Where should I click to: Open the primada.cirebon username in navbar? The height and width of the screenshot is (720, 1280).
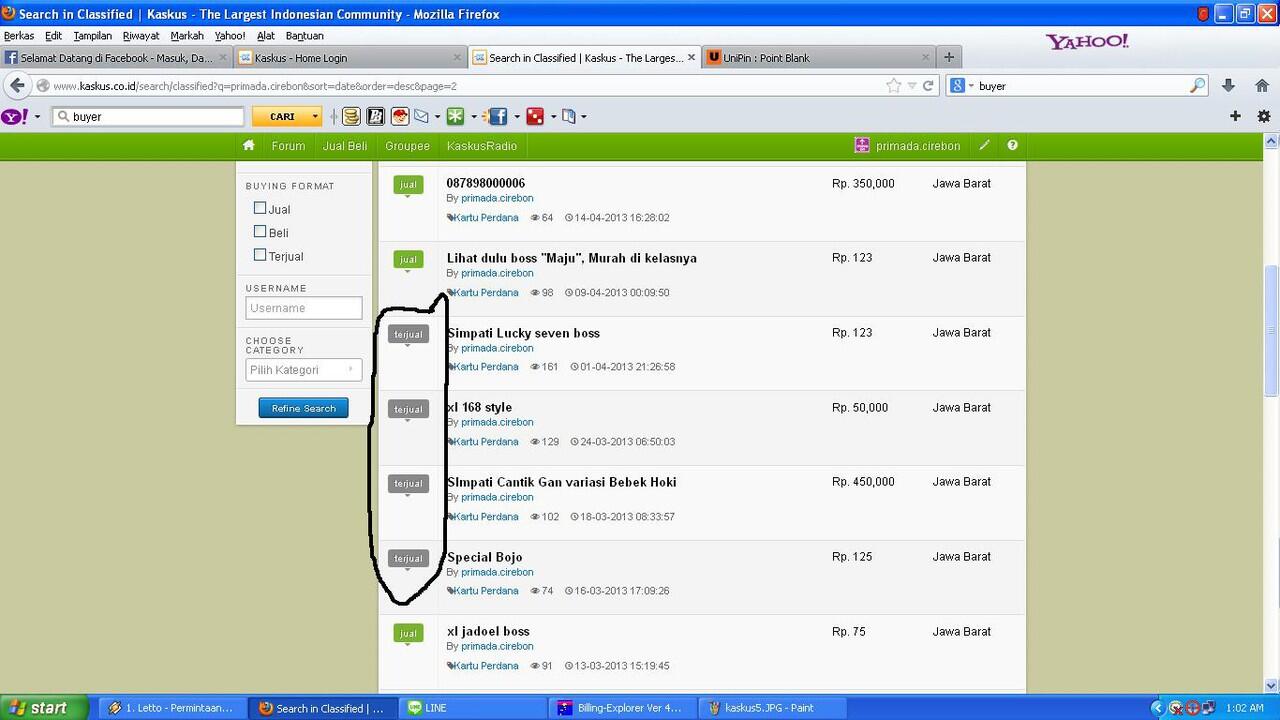click(918, 146)
